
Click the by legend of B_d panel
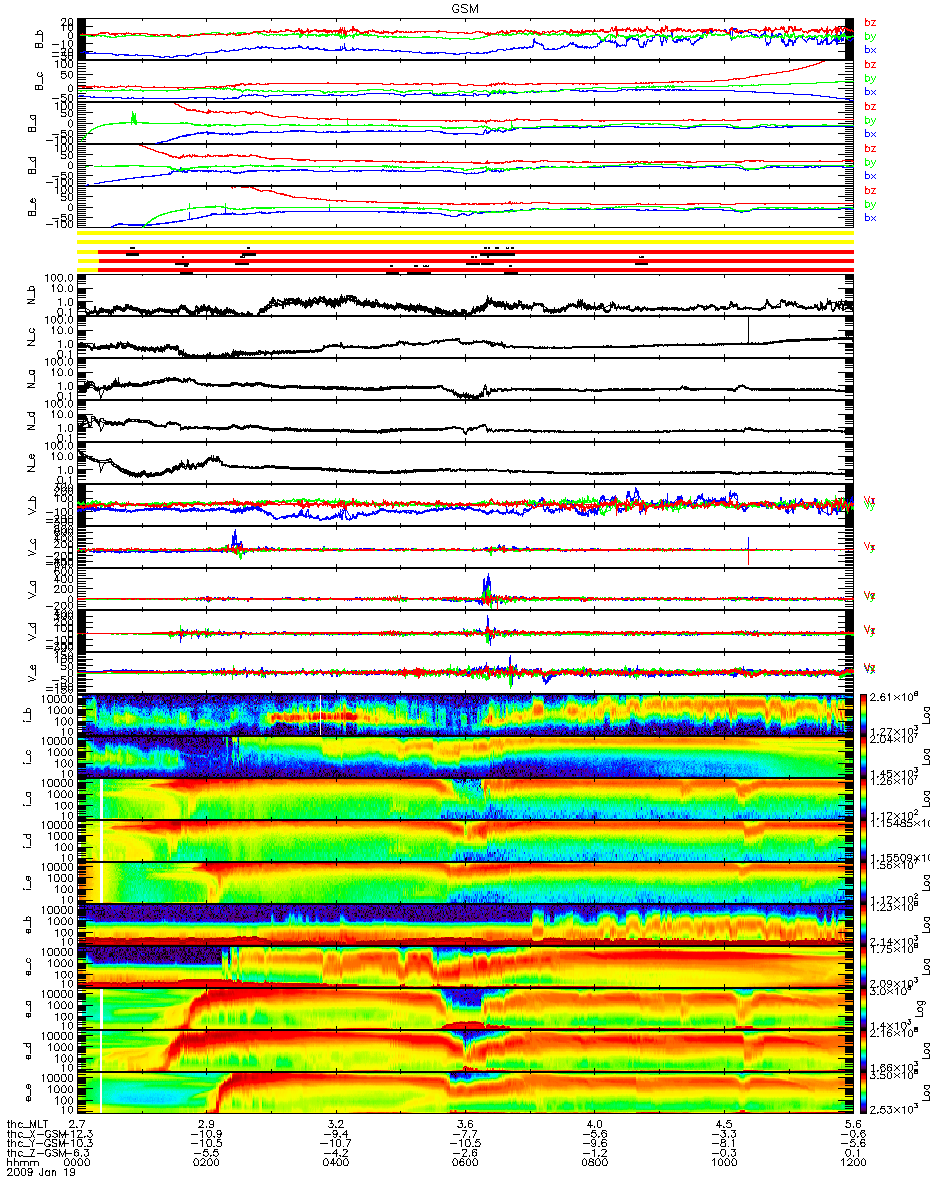coord(870,162)
